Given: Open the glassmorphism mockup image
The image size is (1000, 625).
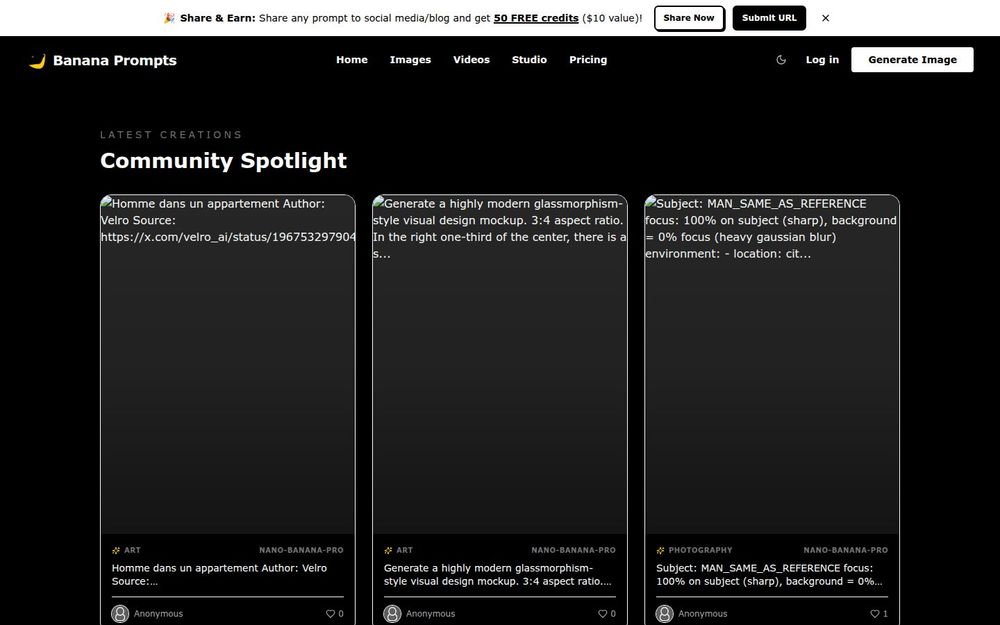Looking at the screenshot, I should [x=500, y=364].
